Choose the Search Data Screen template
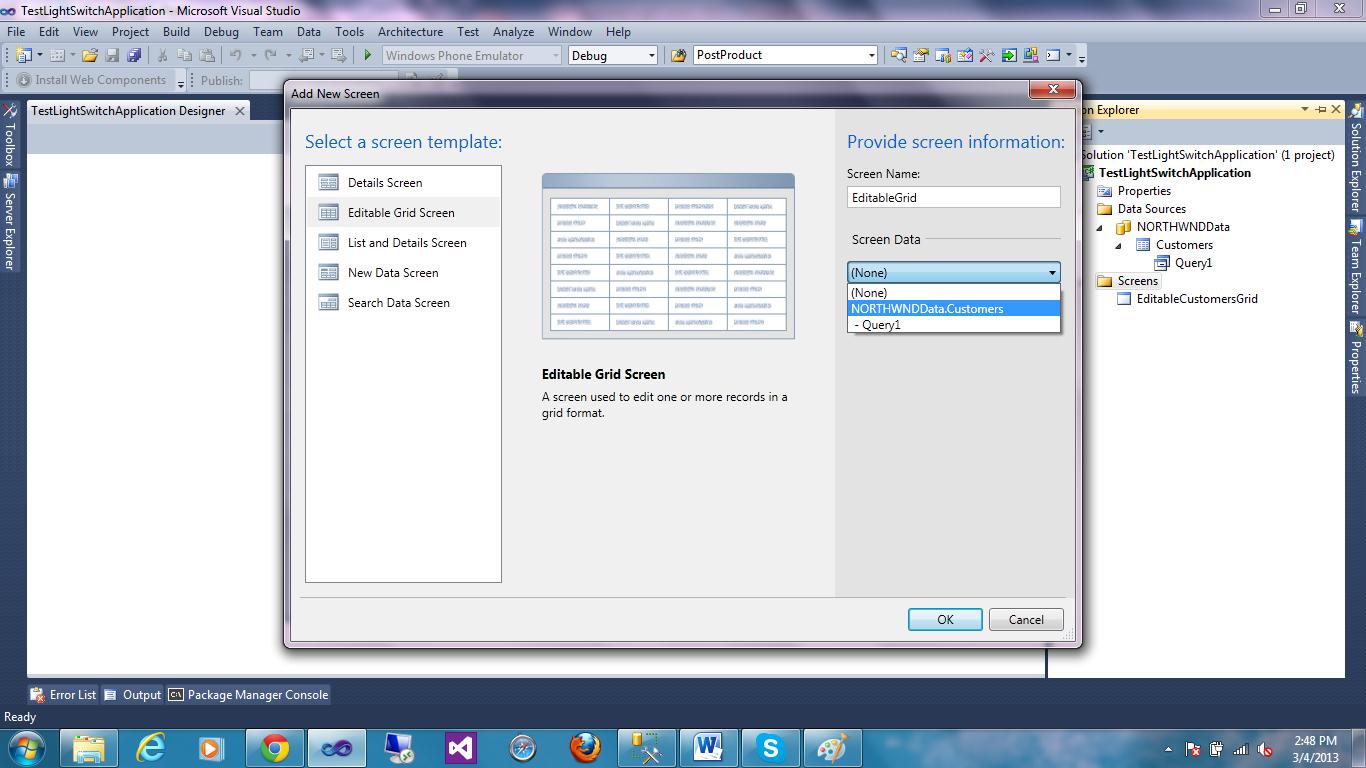Screen dimensions: 1366x768 (x=403, y=302)
